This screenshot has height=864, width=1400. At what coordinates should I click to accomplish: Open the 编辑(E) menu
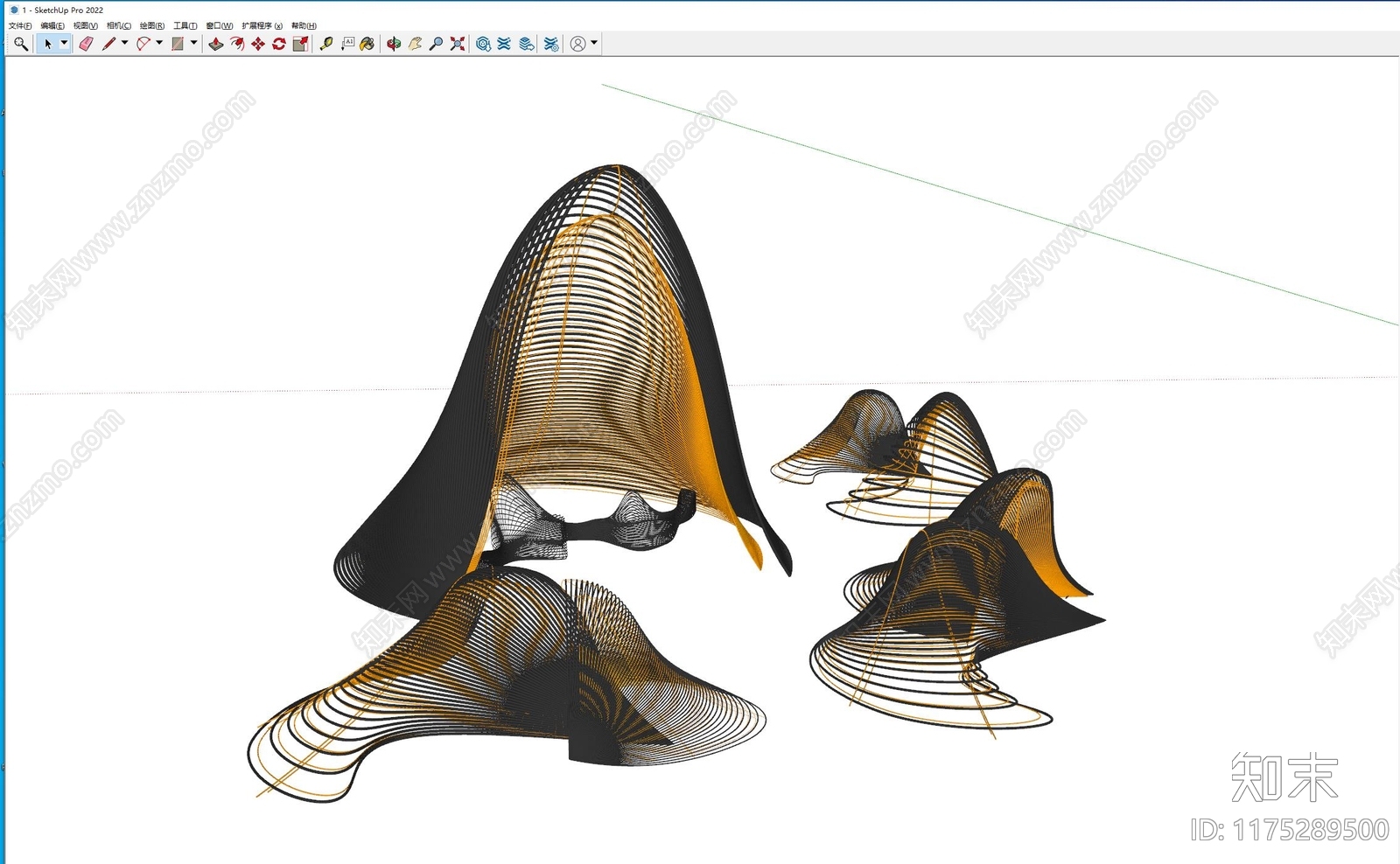52,25
